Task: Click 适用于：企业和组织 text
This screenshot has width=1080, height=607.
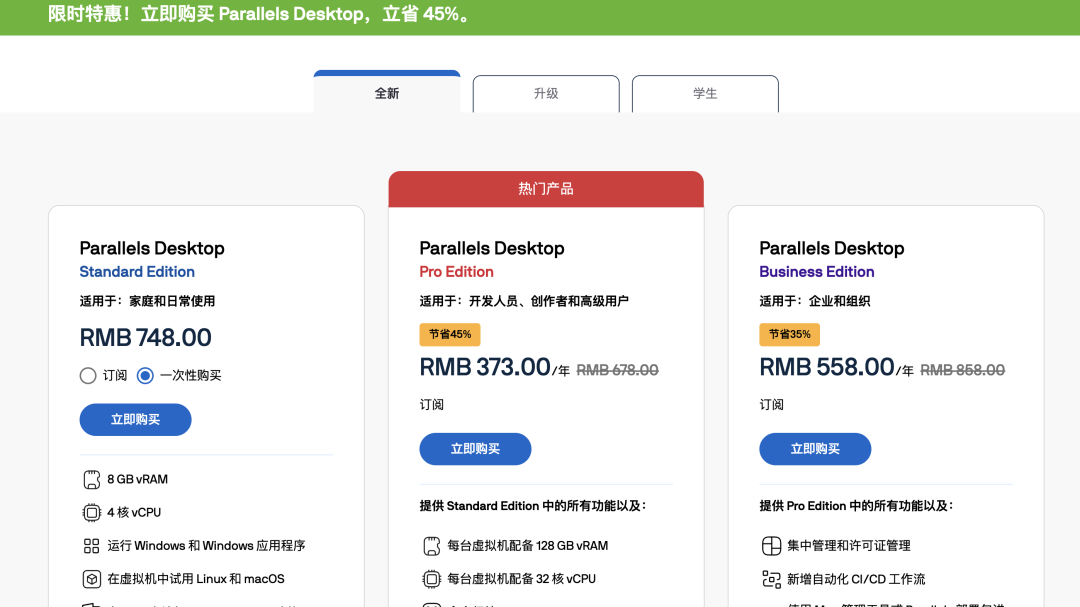Action: coord(815,301)
